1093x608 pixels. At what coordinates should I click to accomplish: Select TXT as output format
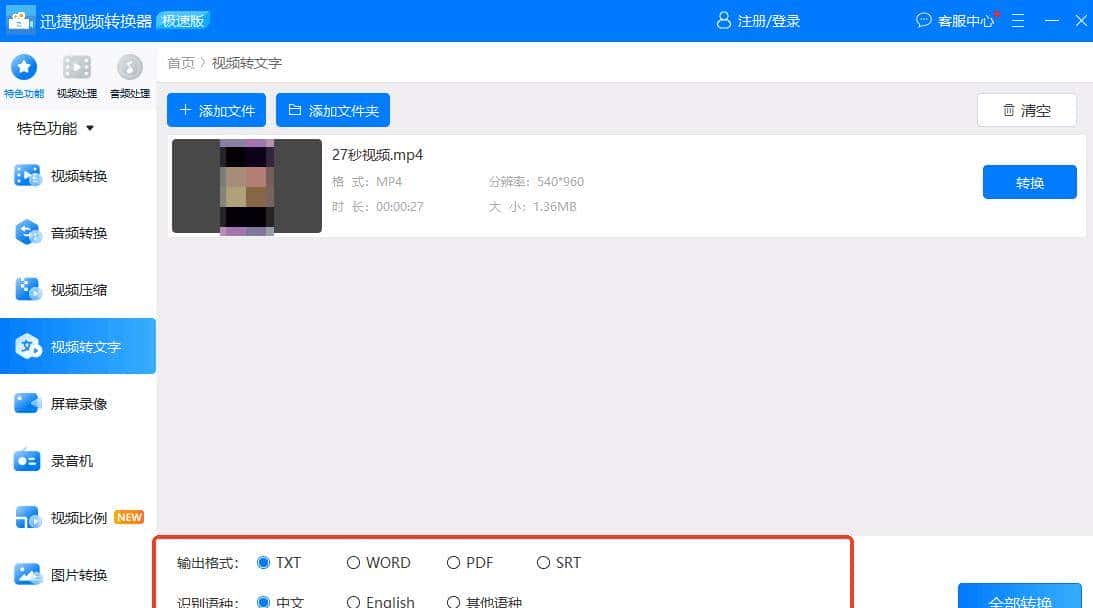pyautogui.click(x=265, y=562)
